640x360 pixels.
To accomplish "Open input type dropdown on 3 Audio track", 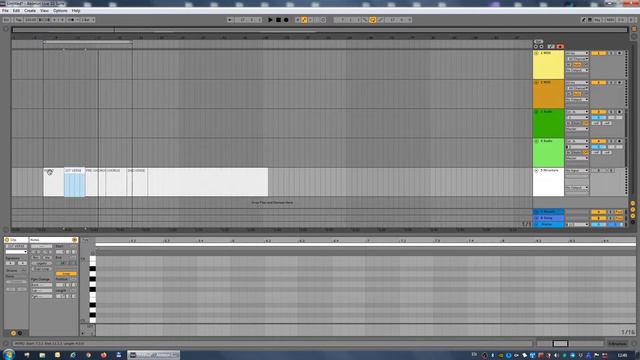I will 577,112.
